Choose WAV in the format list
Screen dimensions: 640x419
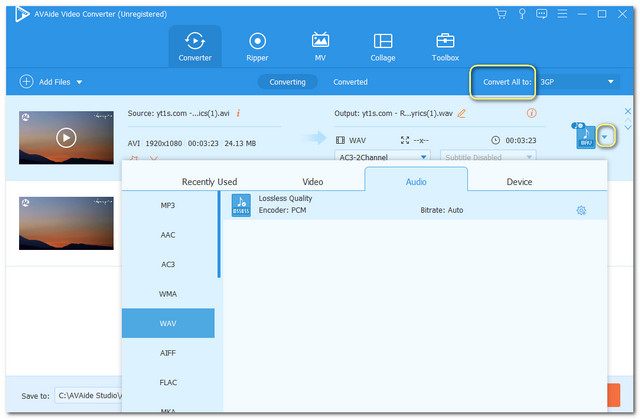168,323
